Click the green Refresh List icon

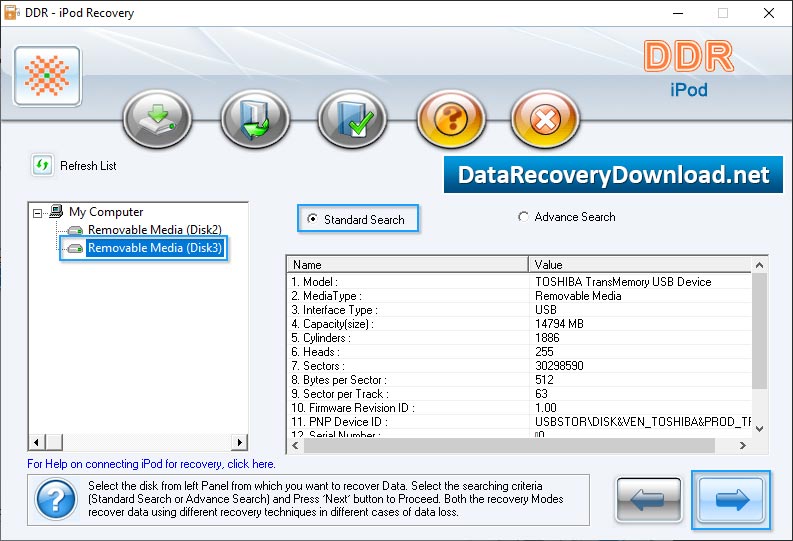tap(42, 165)
